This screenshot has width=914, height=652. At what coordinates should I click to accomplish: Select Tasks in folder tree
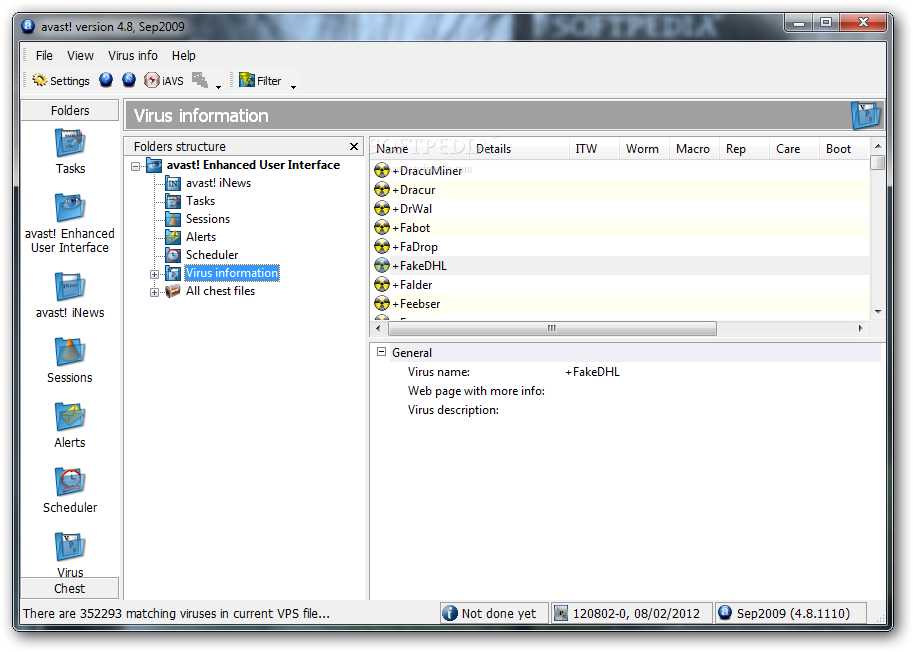(x=201, y=201)
